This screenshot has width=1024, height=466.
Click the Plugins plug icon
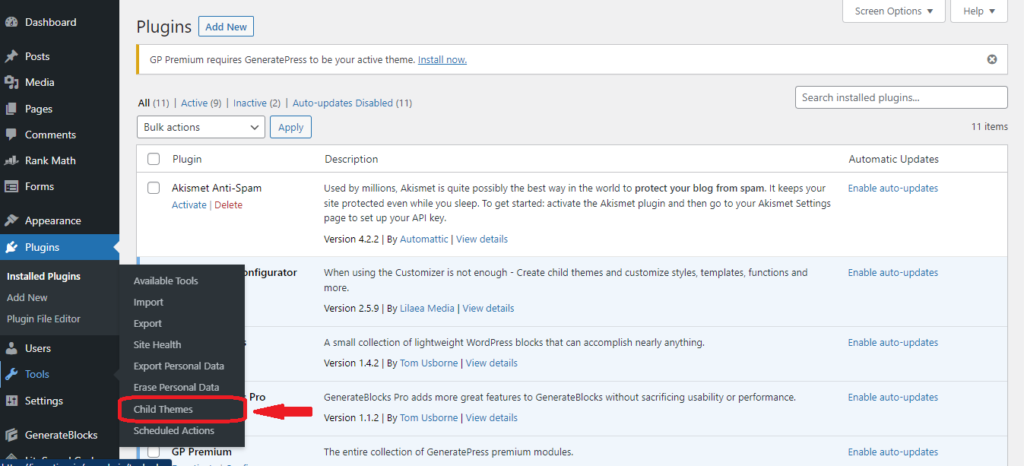tap(11, 247)
